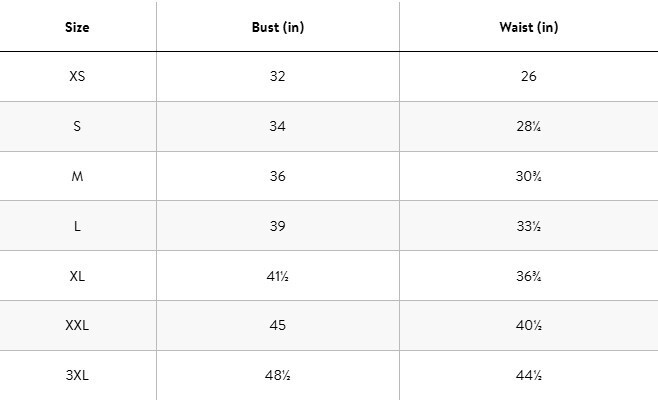Select the bust measurement for size 3XL
This screenshot has height=400, width=658.
pos(277,376)
